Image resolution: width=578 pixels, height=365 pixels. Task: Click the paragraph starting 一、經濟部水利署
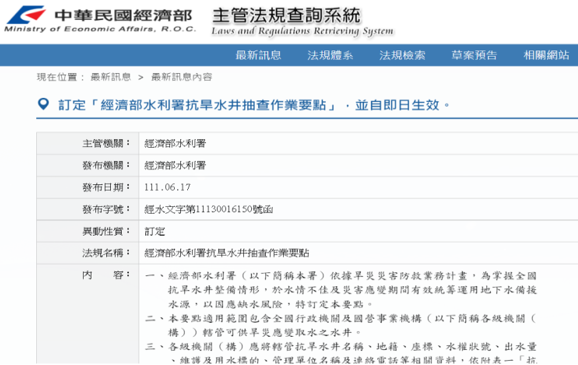coord(341,290)
